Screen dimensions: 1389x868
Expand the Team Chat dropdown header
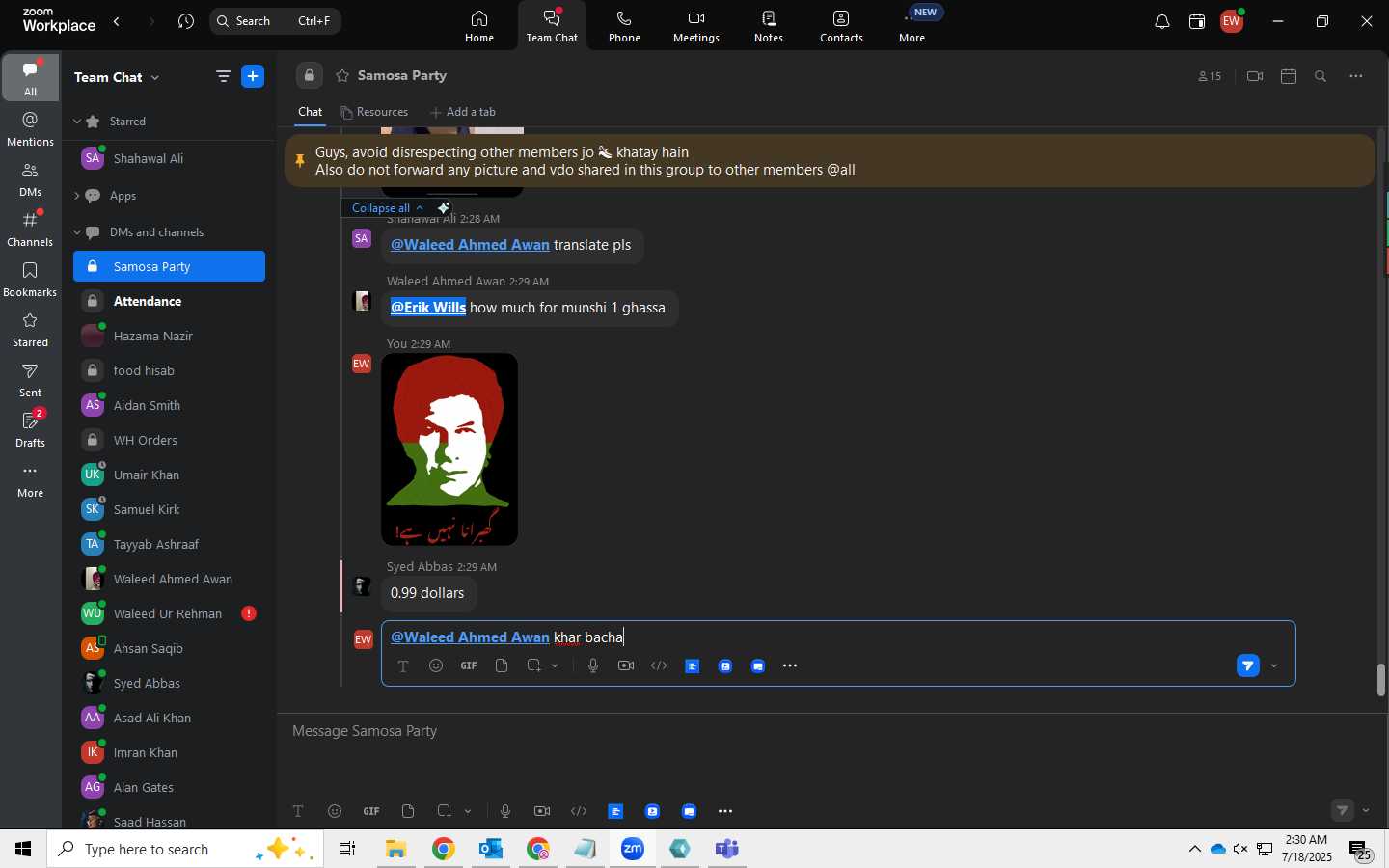(117, 77)
